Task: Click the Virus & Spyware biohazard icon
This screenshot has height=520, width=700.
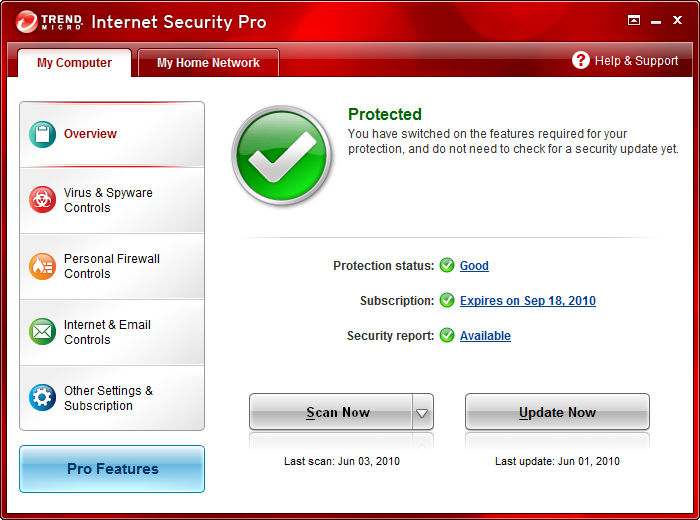Action: click(42, 200)
